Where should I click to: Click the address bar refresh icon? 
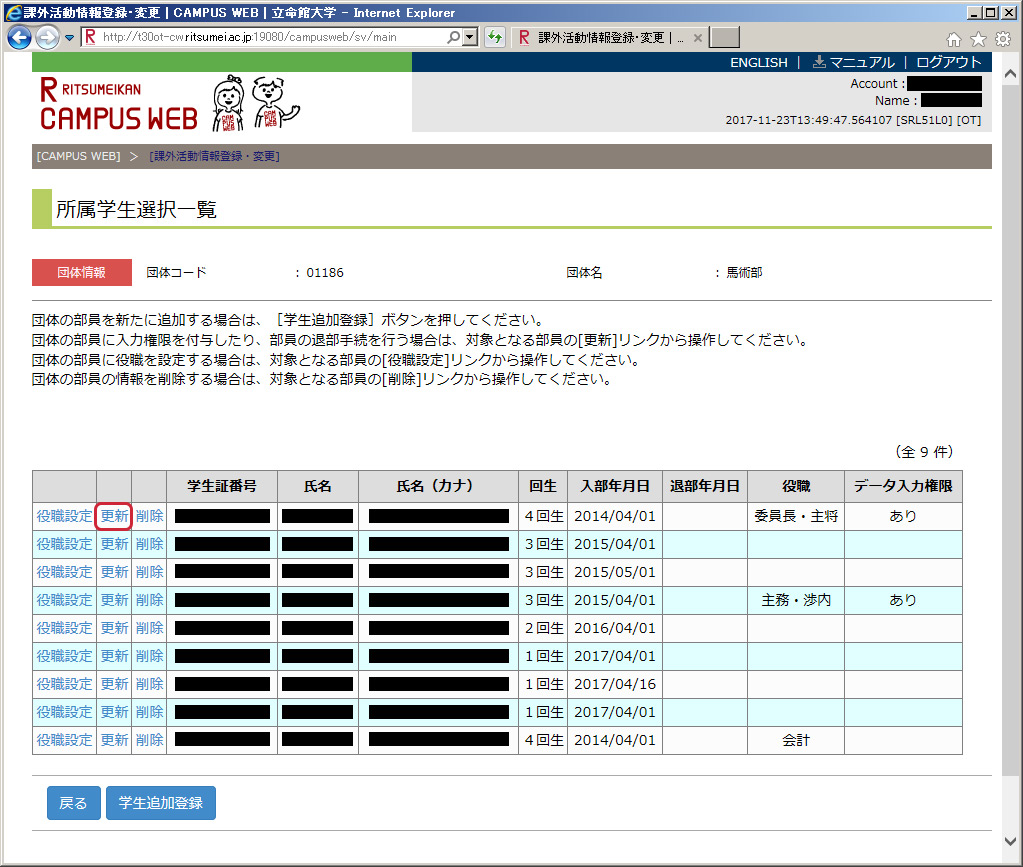point(494,38)
